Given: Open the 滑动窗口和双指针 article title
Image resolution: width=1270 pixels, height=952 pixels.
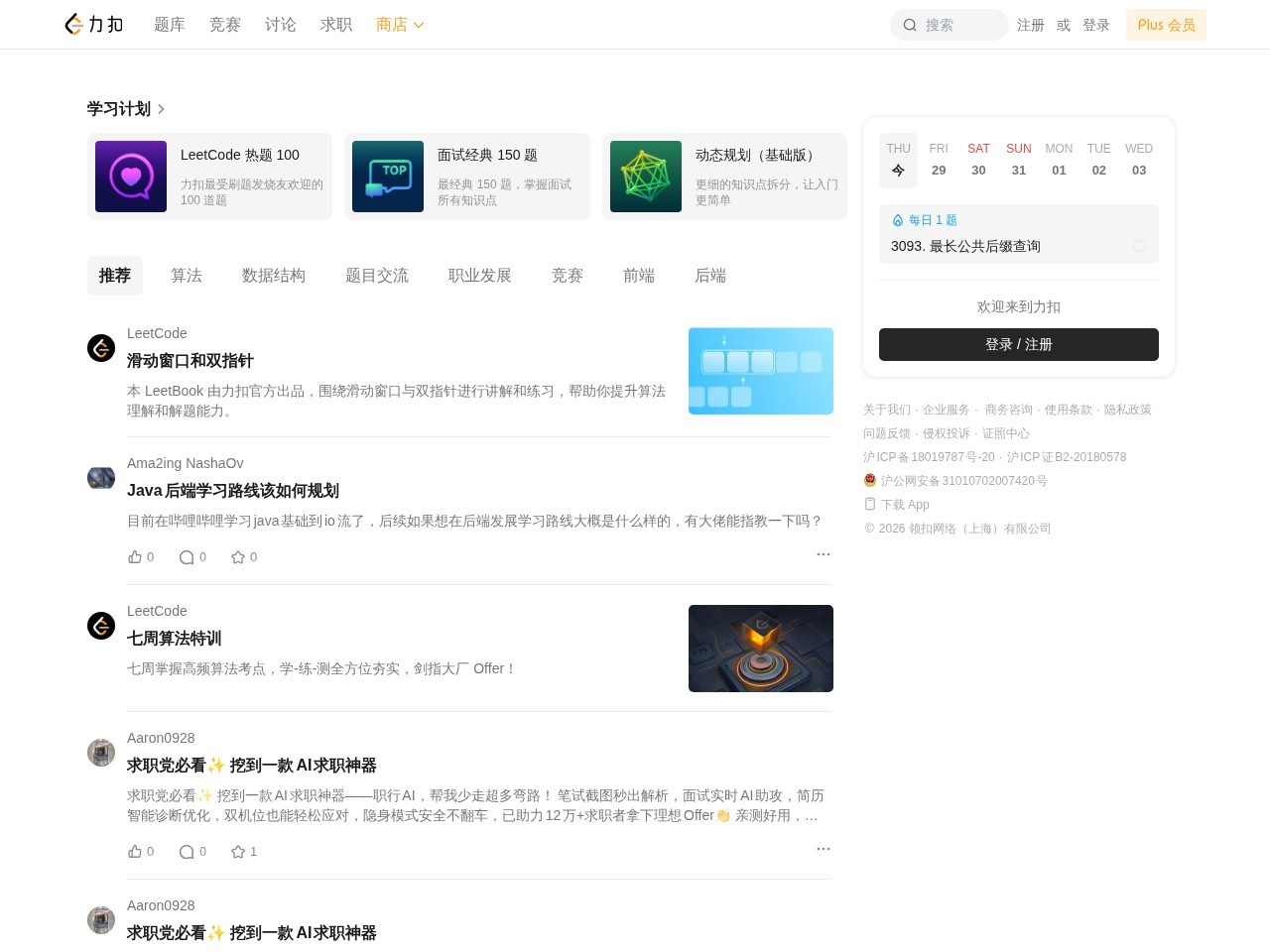Looking at the screenshot, I should pyautogui.click(x=190, y=361).
